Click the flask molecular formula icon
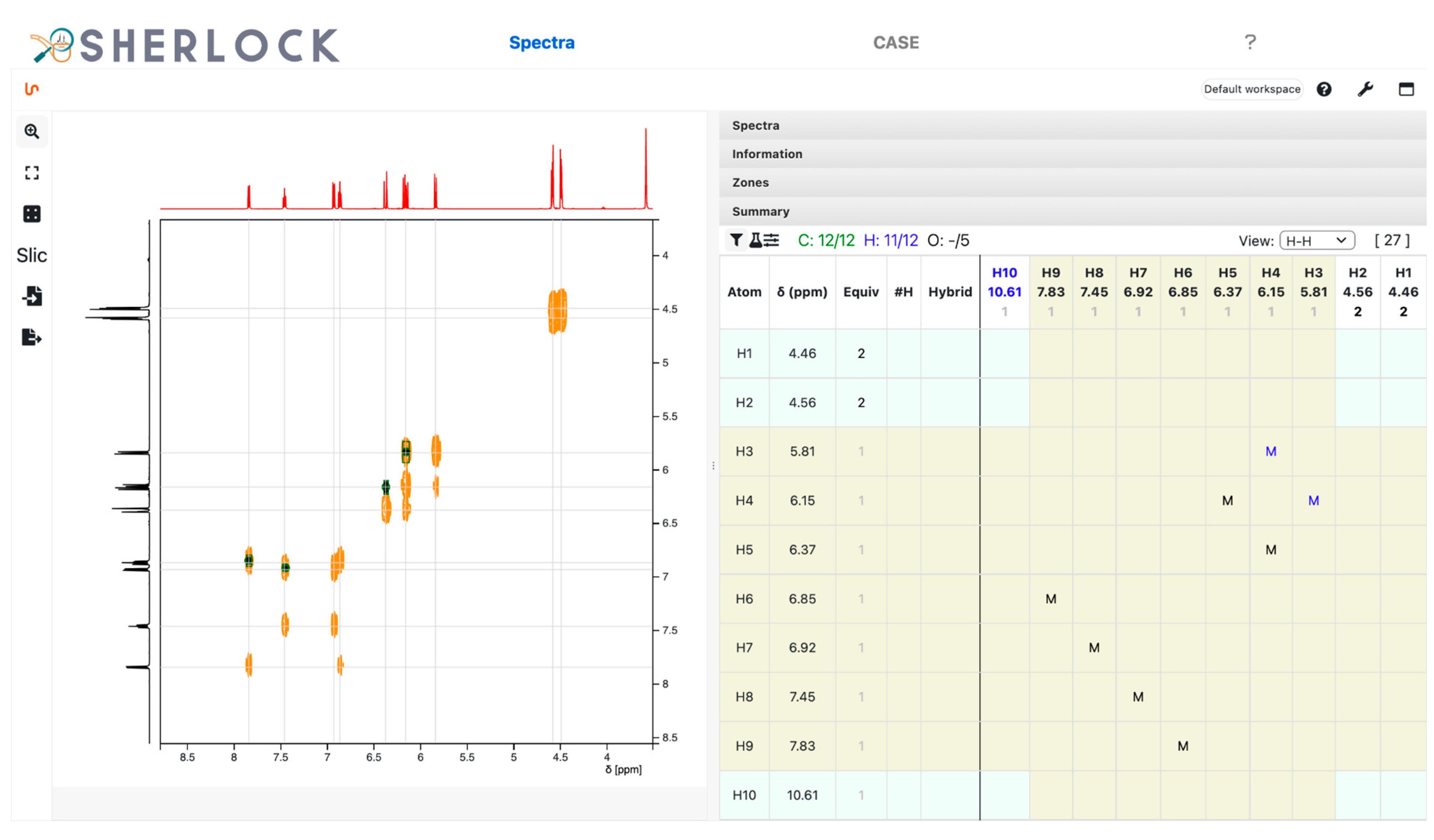The width and height of the screenshot is (1434, 840). click(756, 240)
